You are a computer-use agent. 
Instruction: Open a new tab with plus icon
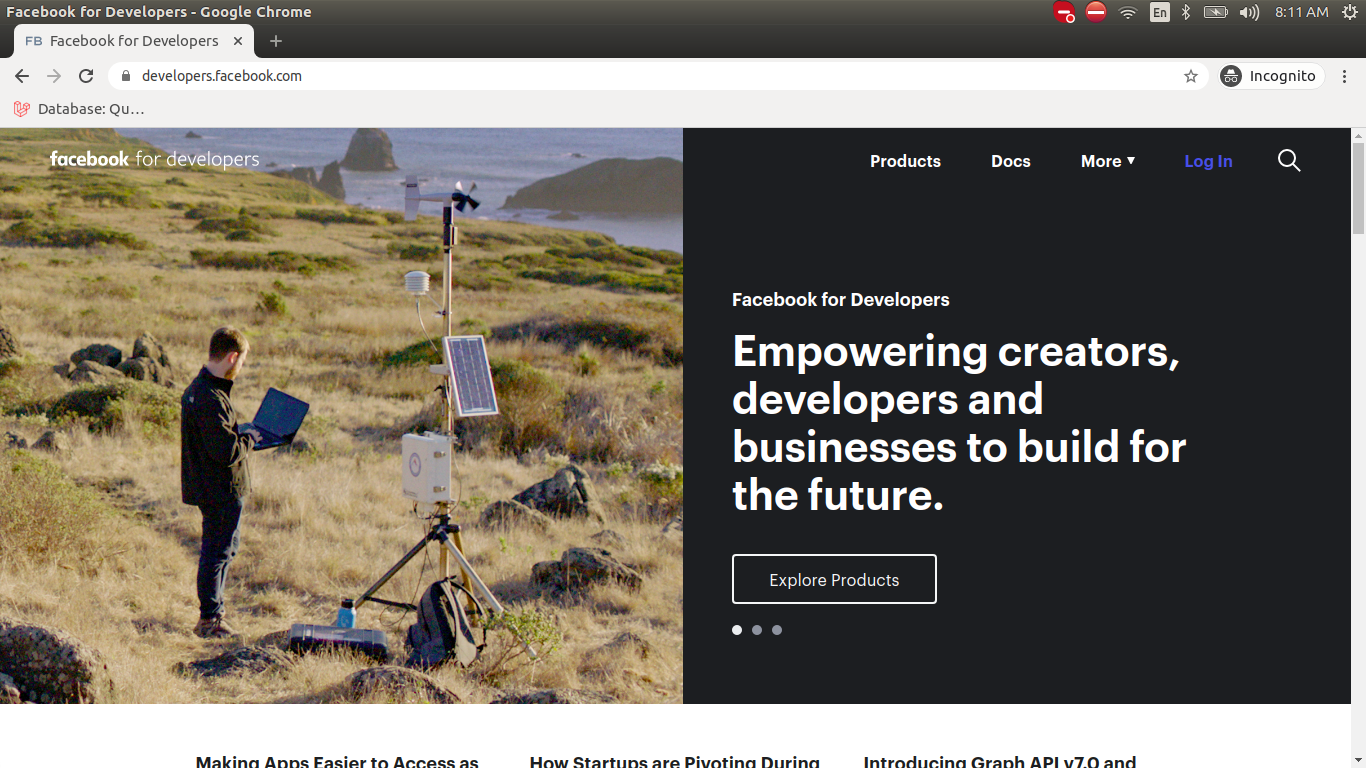pyautogui.click(x=276, y=41)
